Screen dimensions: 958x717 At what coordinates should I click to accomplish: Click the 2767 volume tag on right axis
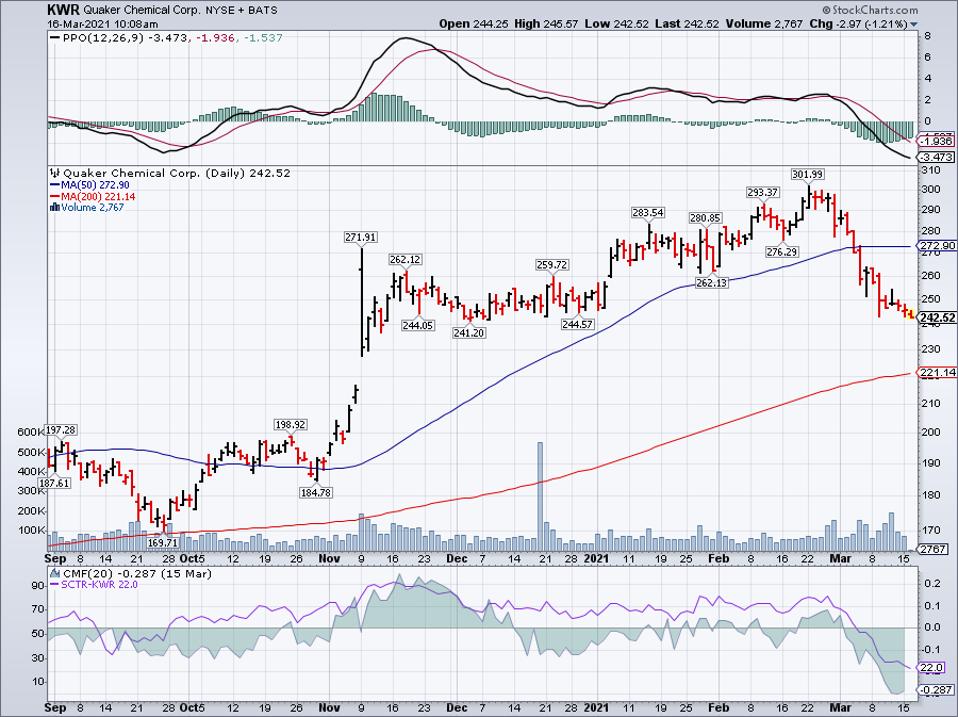[933, 549]
